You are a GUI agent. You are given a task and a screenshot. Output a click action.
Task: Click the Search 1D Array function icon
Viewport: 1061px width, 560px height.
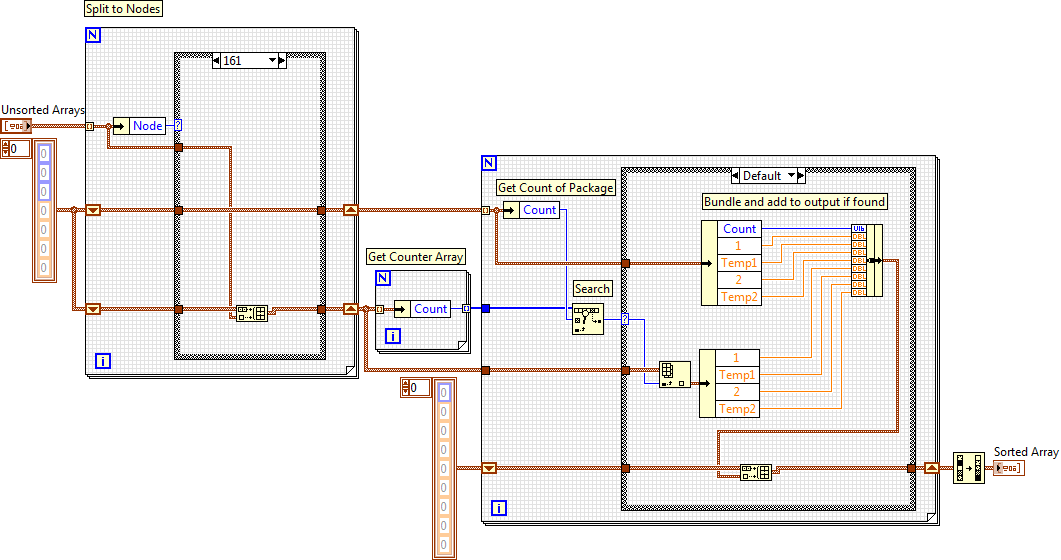[588, 319]
